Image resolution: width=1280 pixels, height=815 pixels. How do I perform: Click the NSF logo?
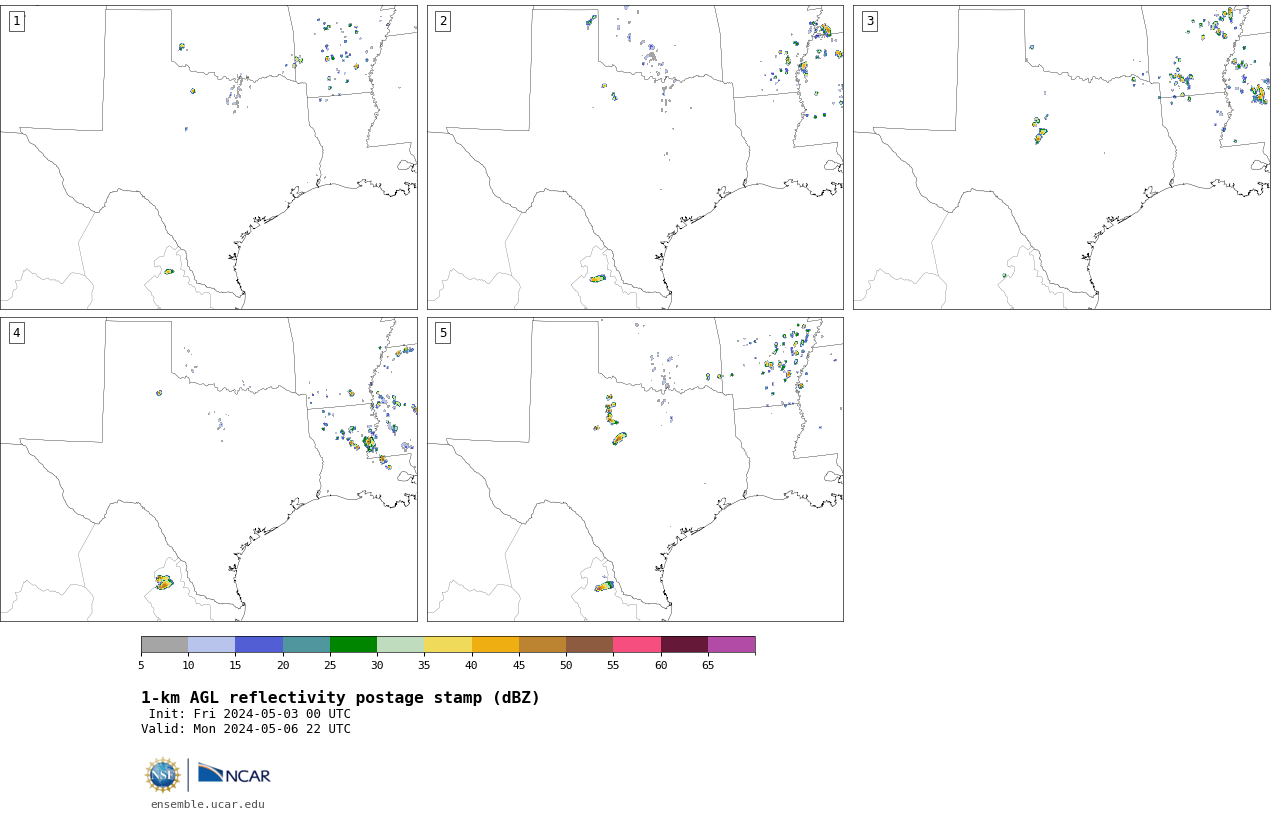163,775
